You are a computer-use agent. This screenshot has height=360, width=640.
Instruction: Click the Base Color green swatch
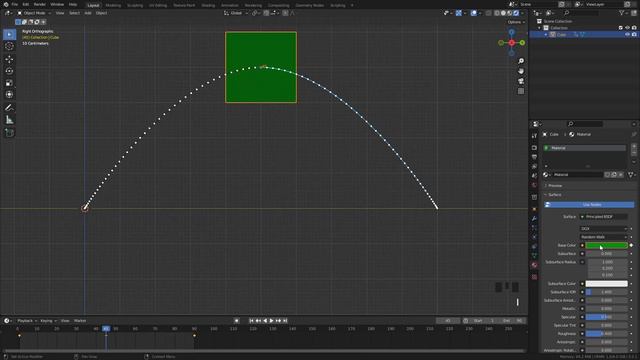607,245
